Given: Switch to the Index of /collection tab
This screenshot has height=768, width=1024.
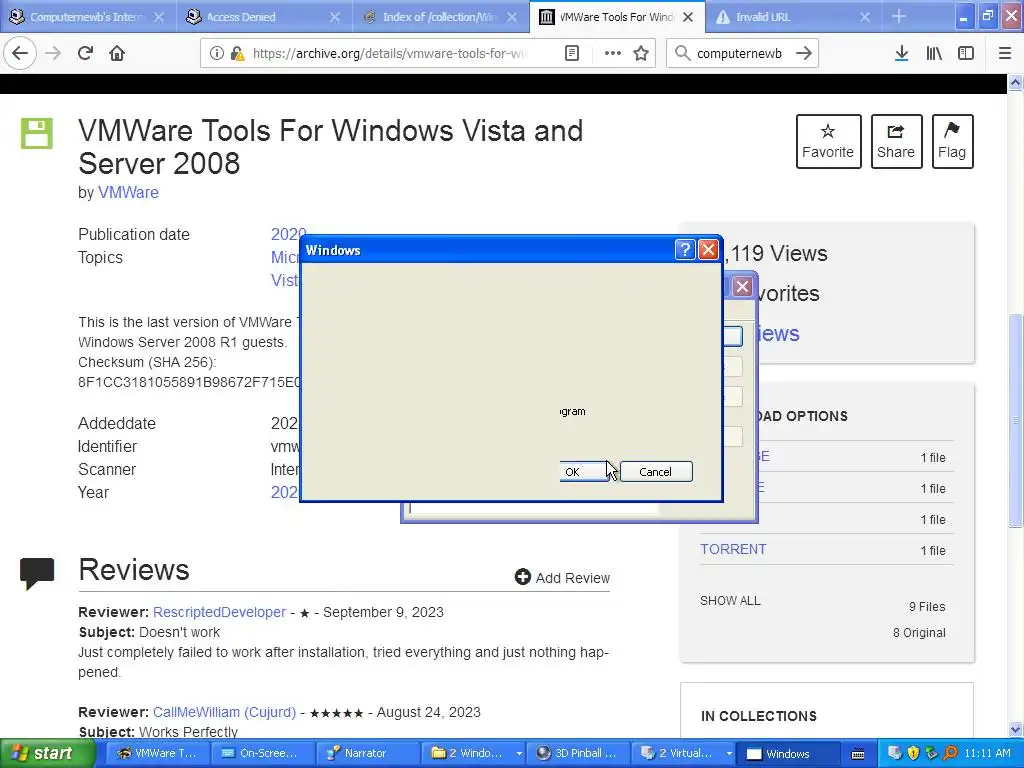Looking at the screenshot, I should tap(440, 16).
